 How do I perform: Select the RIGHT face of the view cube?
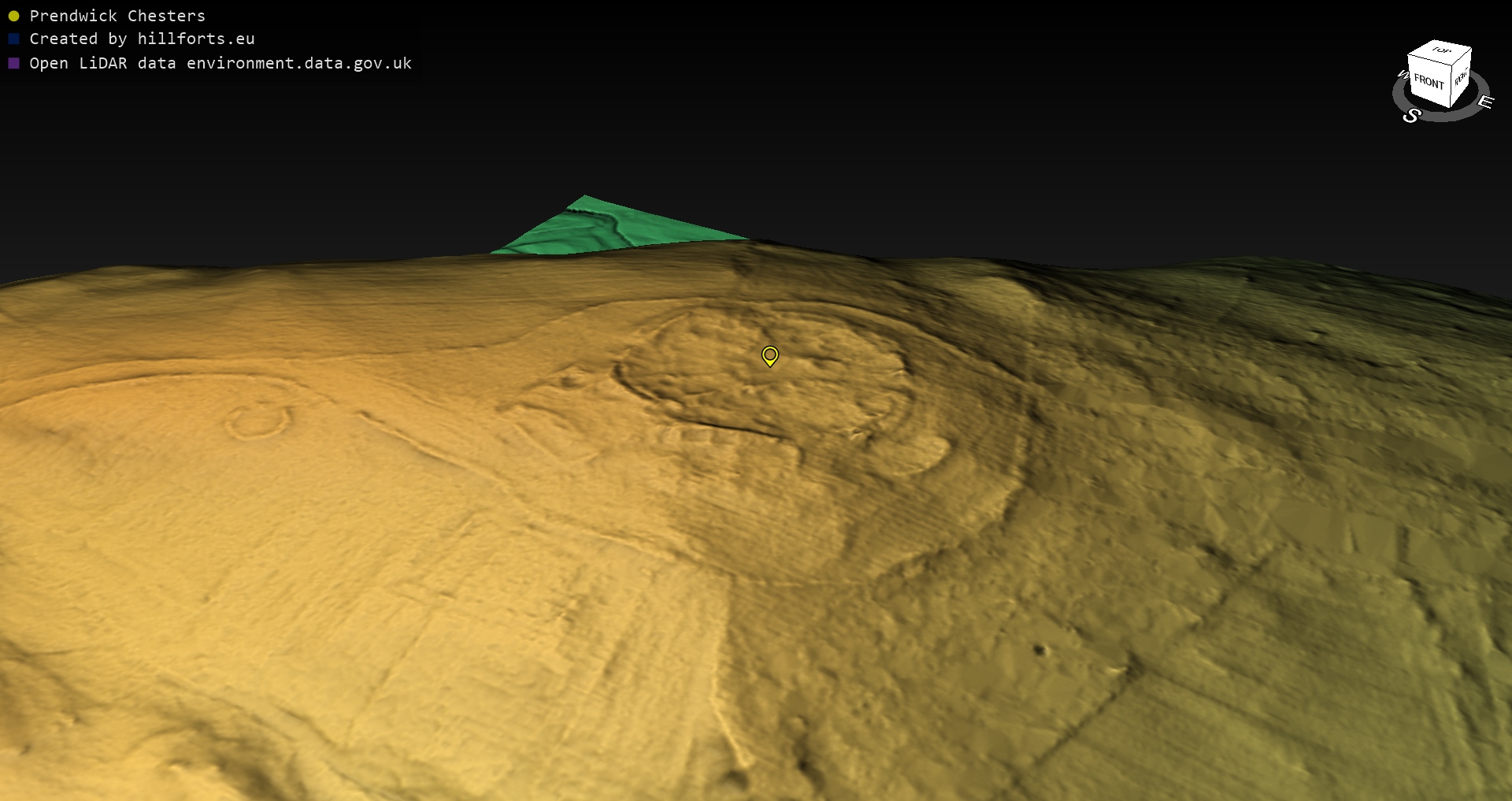[1462, 78]
